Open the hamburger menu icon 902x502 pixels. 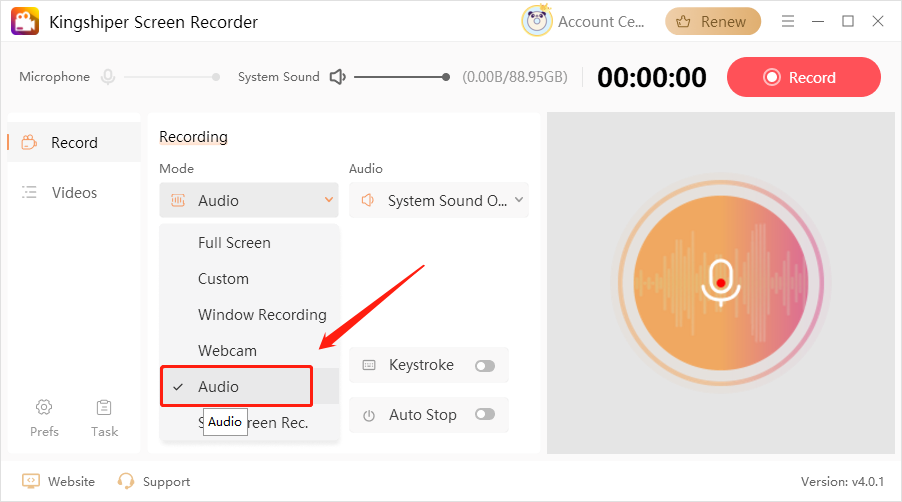click(788, 21)
